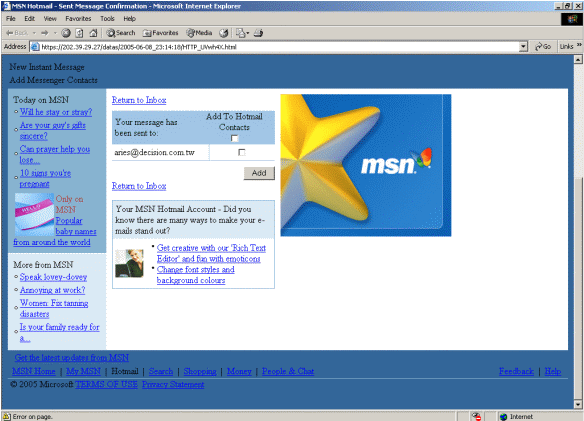Click the baby names thumbnail image

click(34, 215)
